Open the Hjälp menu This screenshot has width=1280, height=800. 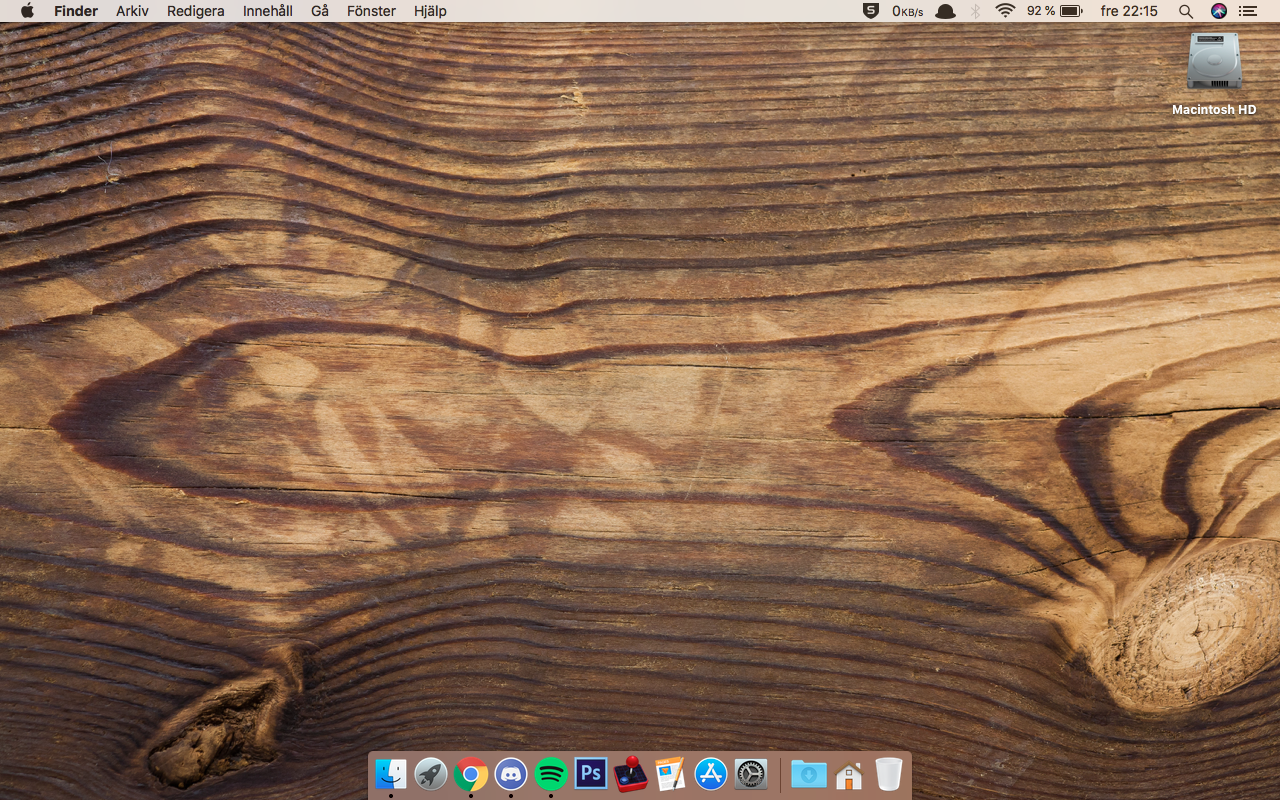(430, 11)
